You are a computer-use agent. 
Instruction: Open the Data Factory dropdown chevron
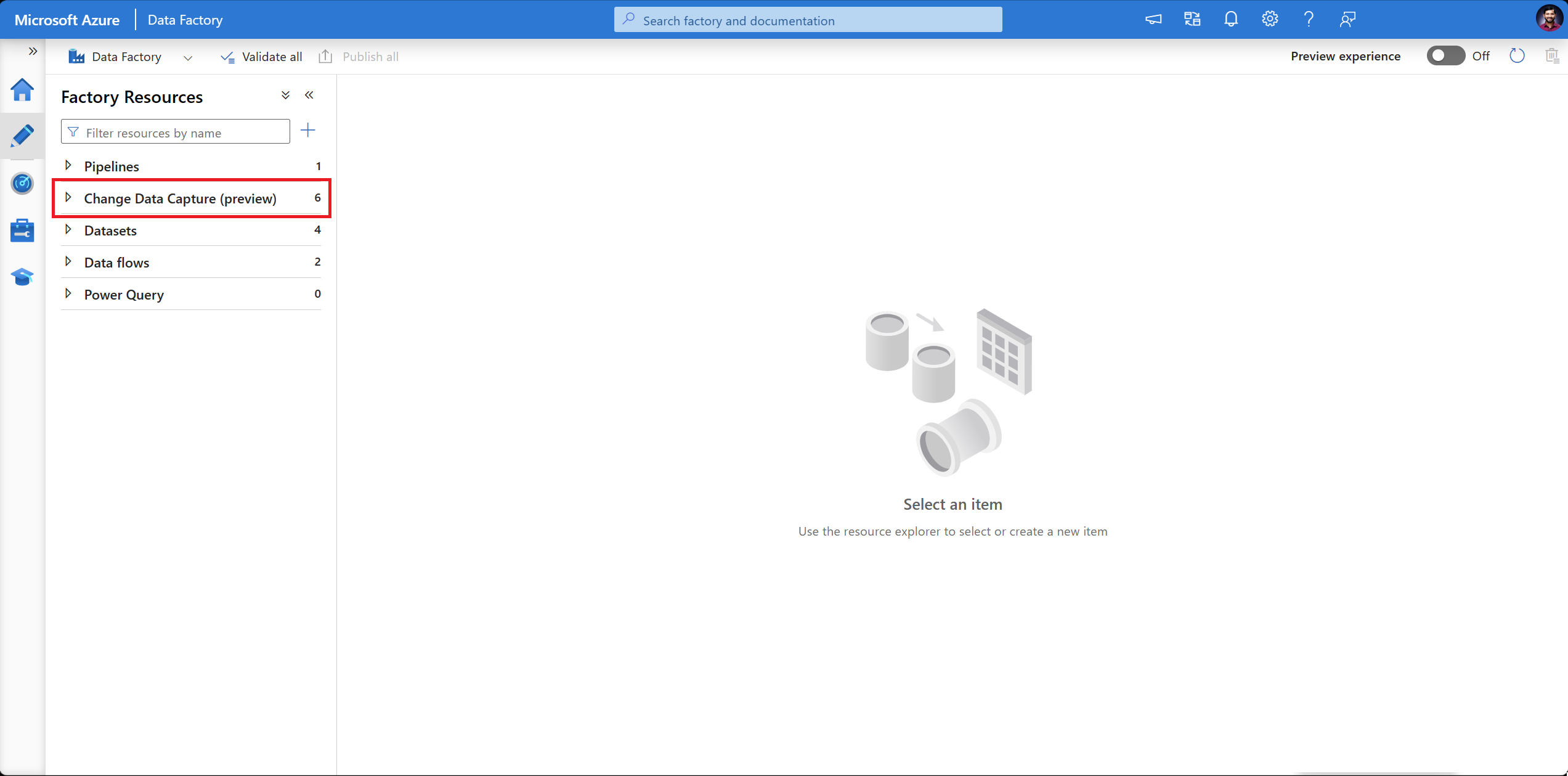pyautogui.click(x=188, y=57)
